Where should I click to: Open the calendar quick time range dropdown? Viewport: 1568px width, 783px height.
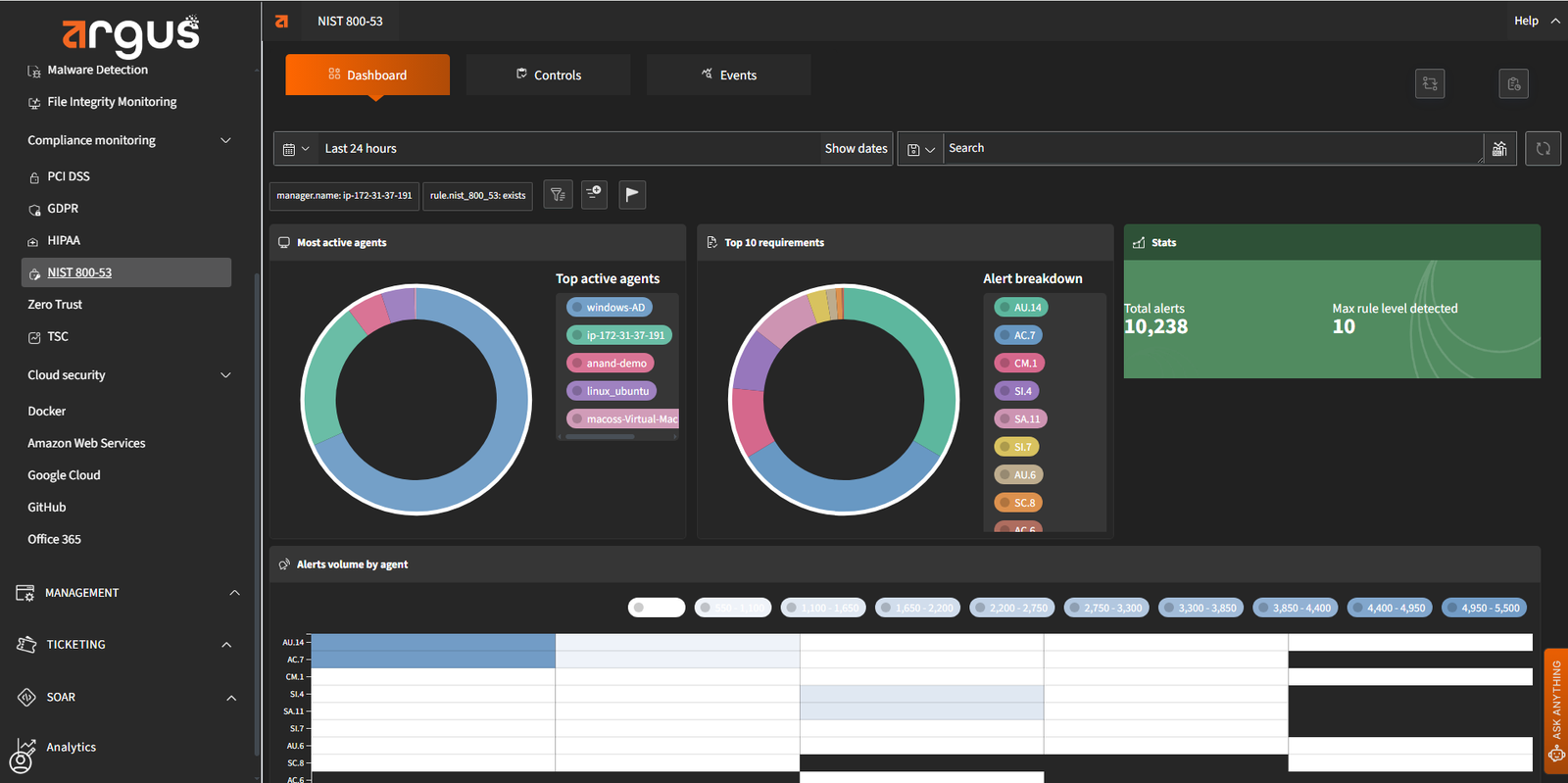click(x=295, y=149)
